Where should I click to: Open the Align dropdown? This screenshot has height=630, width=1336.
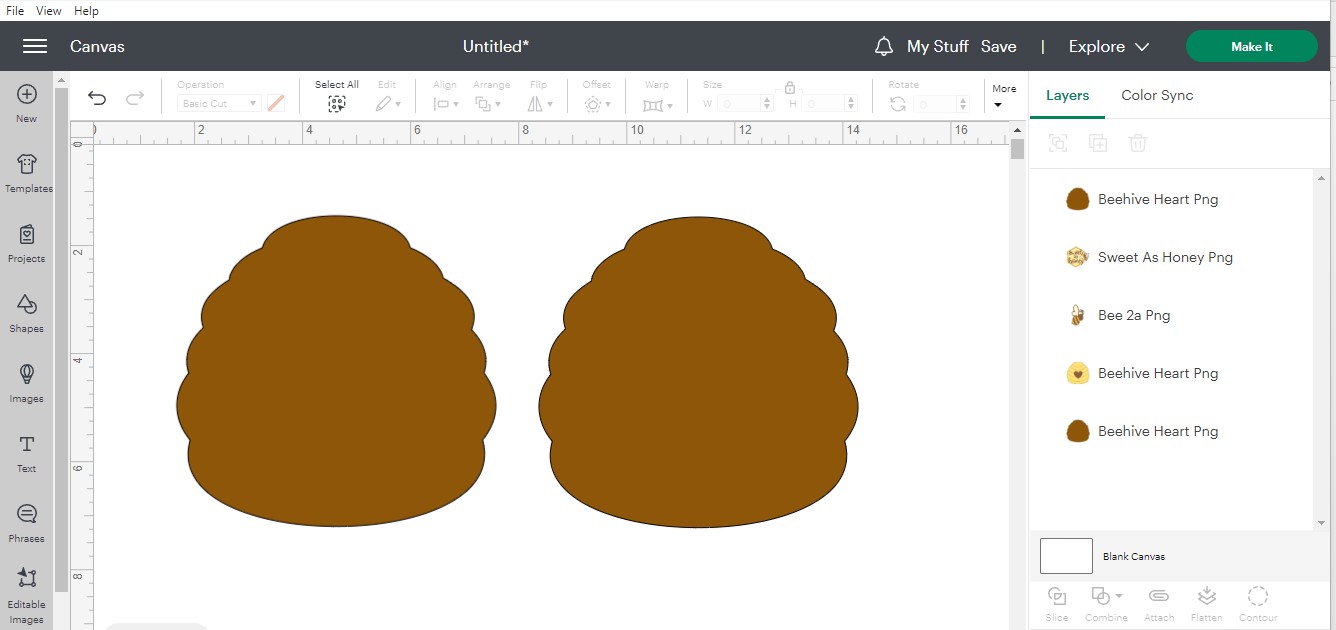(x=446, y=103)
